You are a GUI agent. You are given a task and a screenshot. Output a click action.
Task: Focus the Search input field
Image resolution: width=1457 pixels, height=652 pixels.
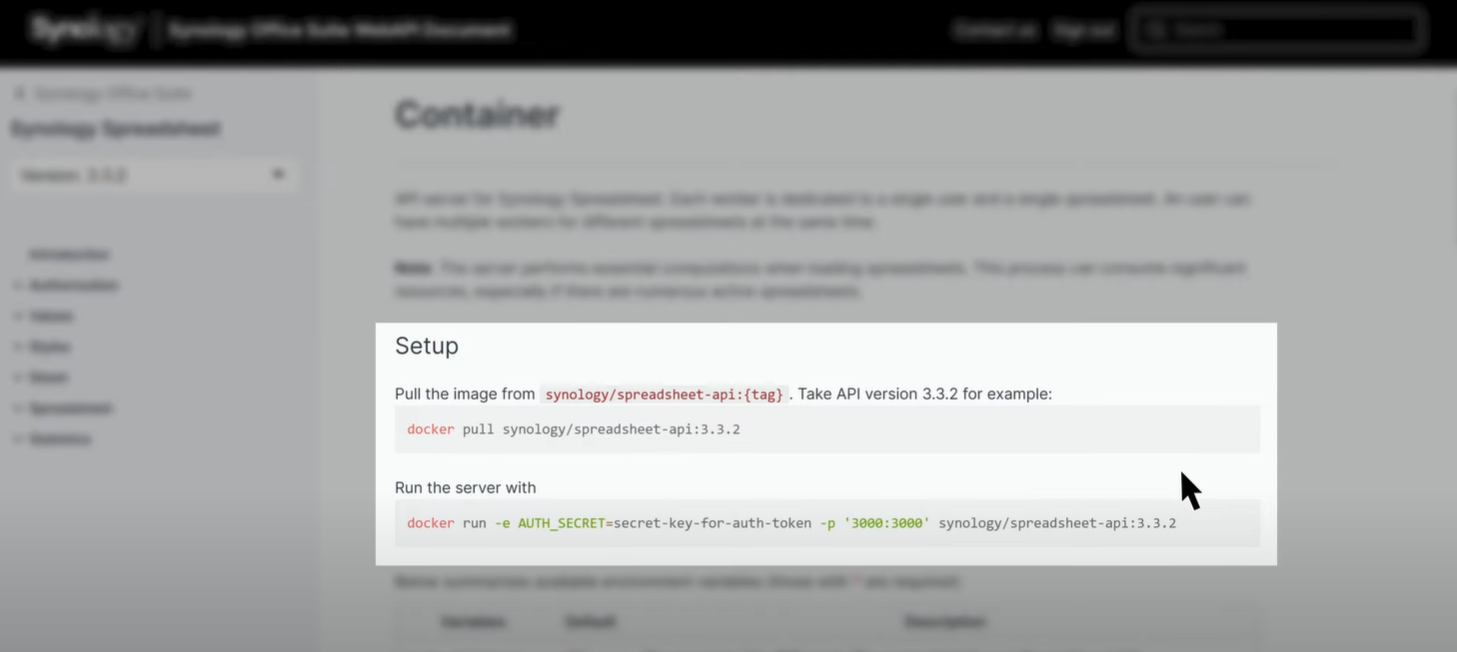tap(1277, 30)
